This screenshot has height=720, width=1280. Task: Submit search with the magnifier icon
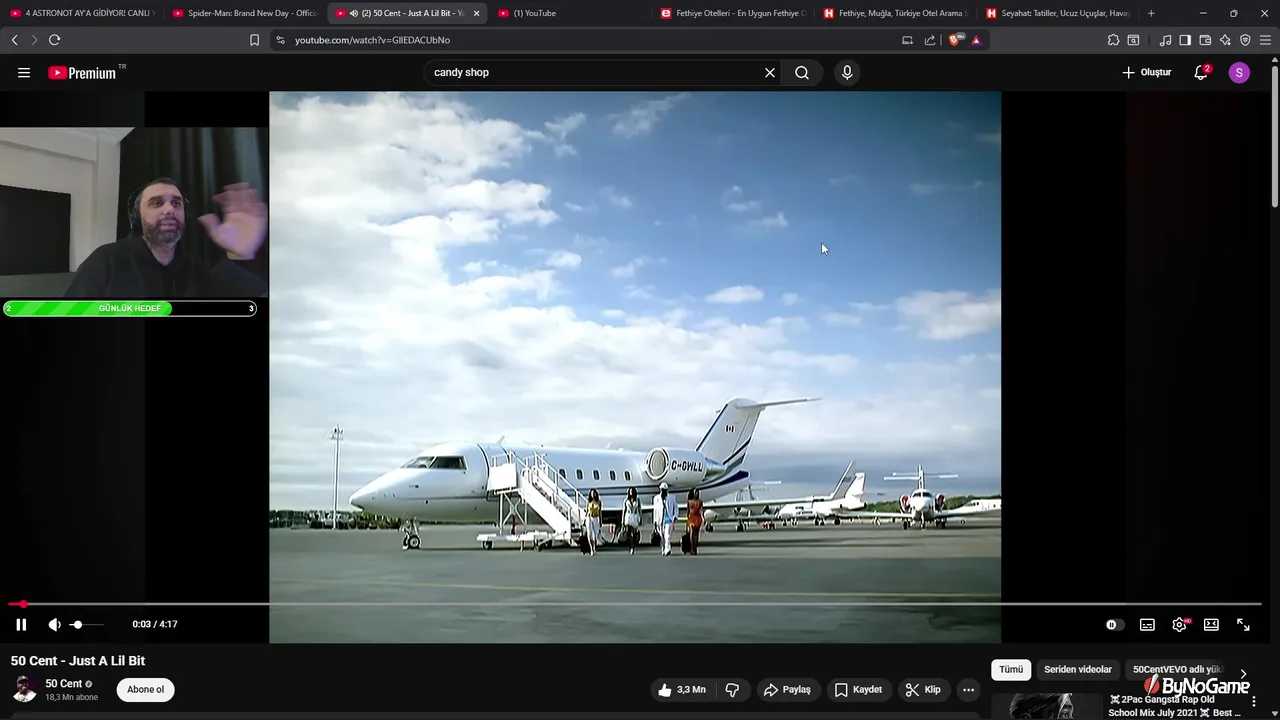[x=802, y=72]
